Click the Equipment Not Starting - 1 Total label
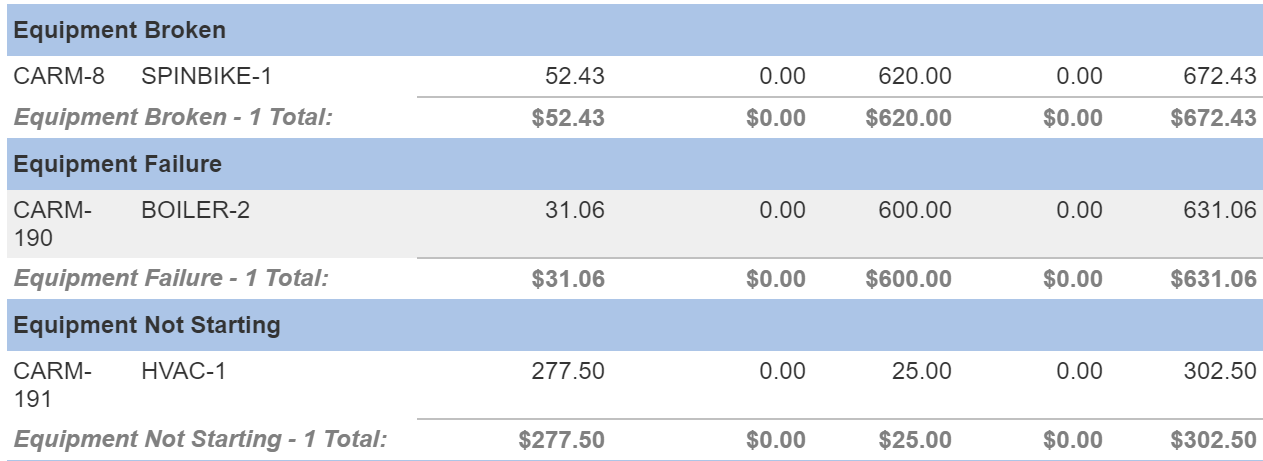The image size is (1263, 461). point(200,439)
